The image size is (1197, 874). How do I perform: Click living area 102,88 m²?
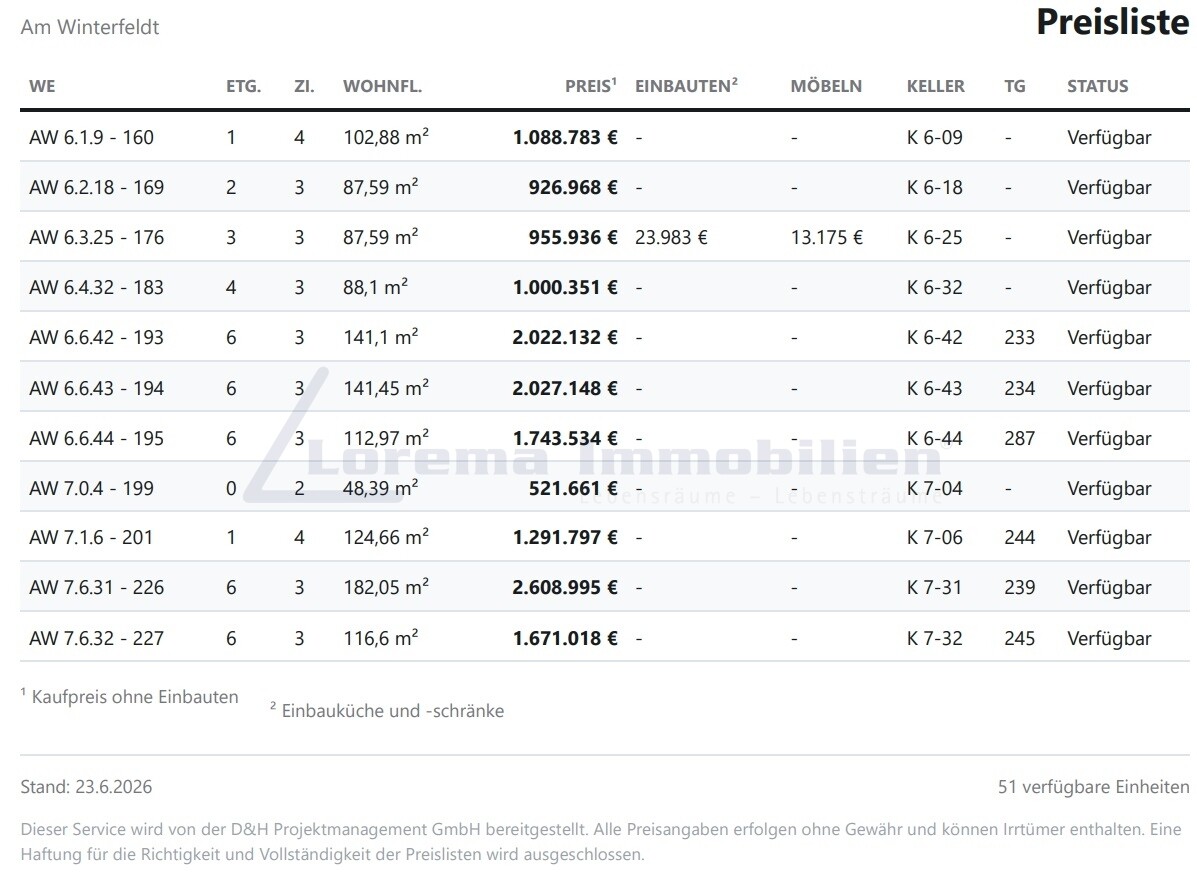tap(386, 137)
